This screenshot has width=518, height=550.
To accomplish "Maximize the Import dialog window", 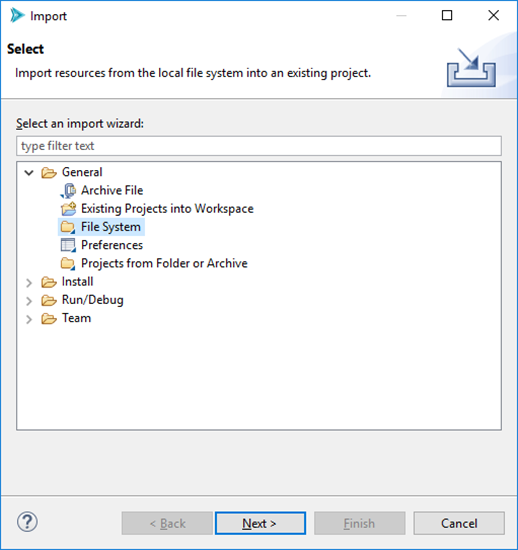I will pos(447,15).
